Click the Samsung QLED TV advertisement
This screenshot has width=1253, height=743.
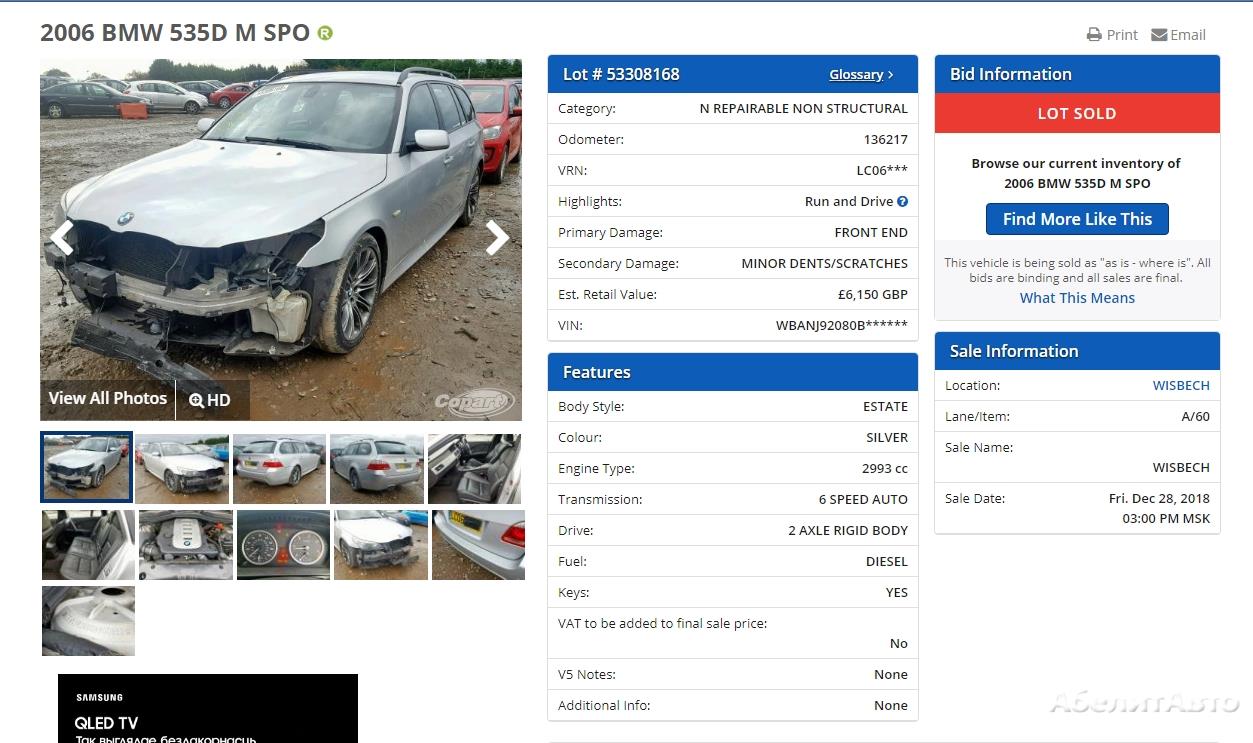click(208, 709)
